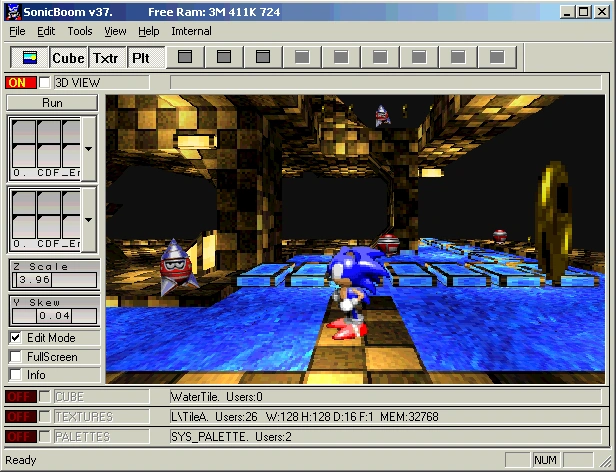Click the Z Scale slider
616x472 pixels.
[x=55, y=280]
